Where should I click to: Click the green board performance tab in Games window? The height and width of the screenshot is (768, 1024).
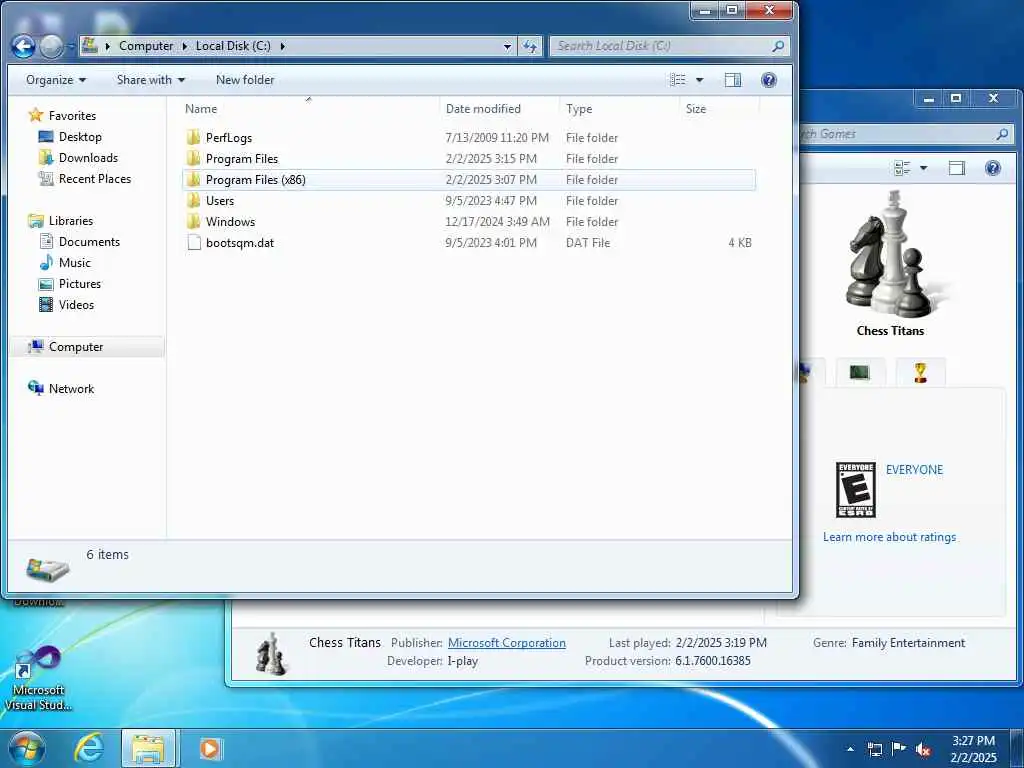860,372
